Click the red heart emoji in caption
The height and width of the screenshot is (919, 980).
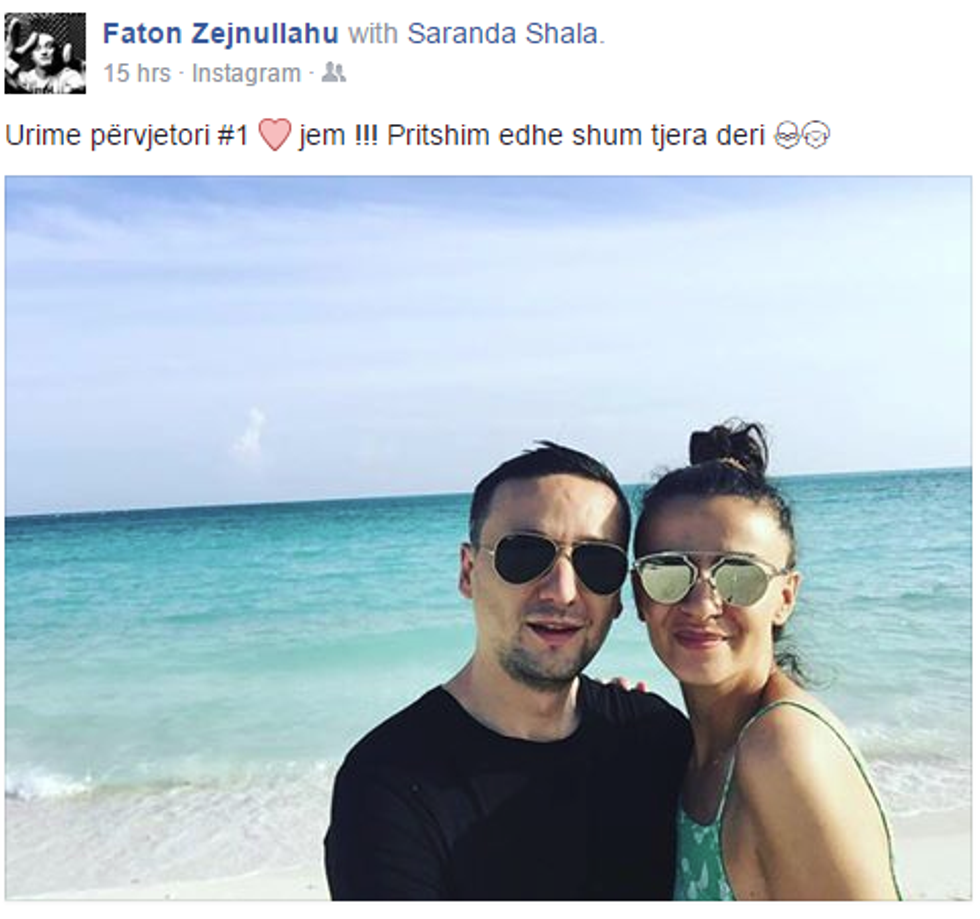pyautogui.click(x=274, y=135)
